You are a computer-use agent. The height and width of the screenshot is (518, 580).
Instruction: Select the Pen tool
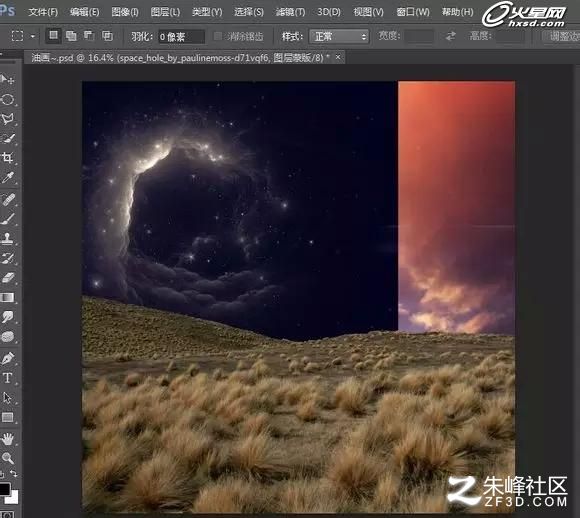click(7, 358)
